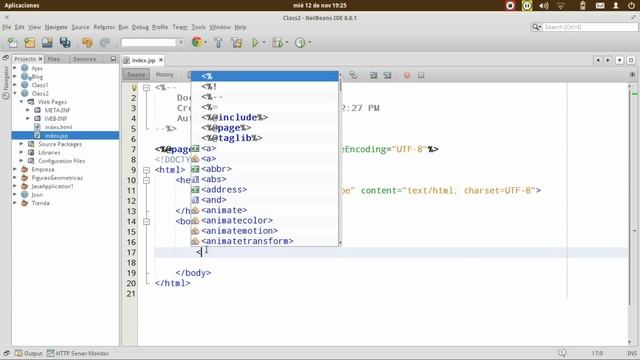
Task: Click the Shift Line Left editor icon
Action: tap(373, 75)
